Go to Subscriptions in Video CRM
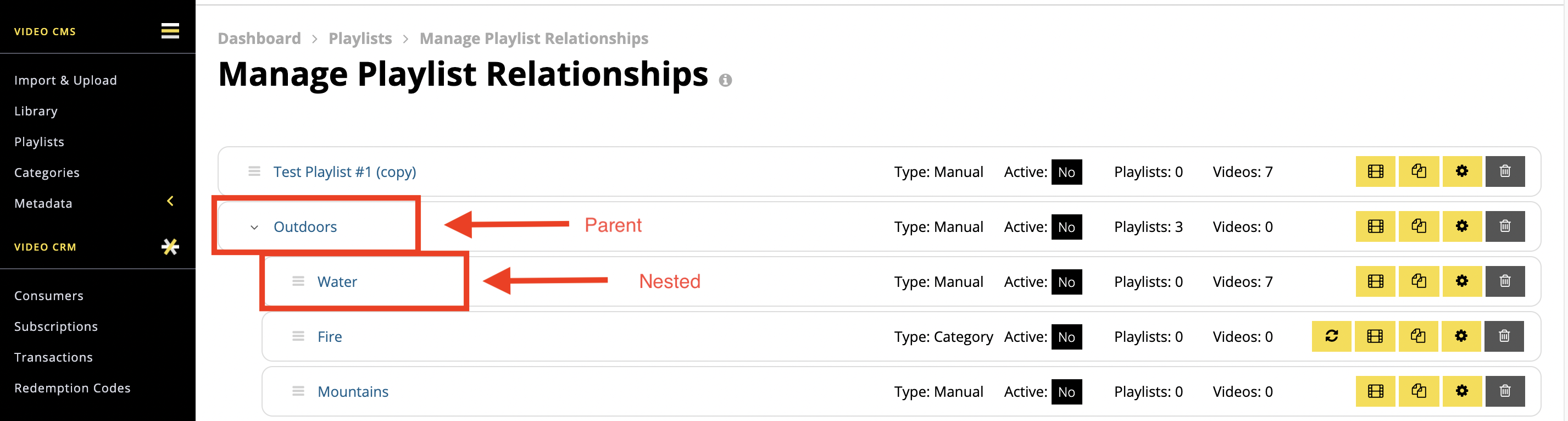This screenshot has height=421, width=1568. (56, 326)
